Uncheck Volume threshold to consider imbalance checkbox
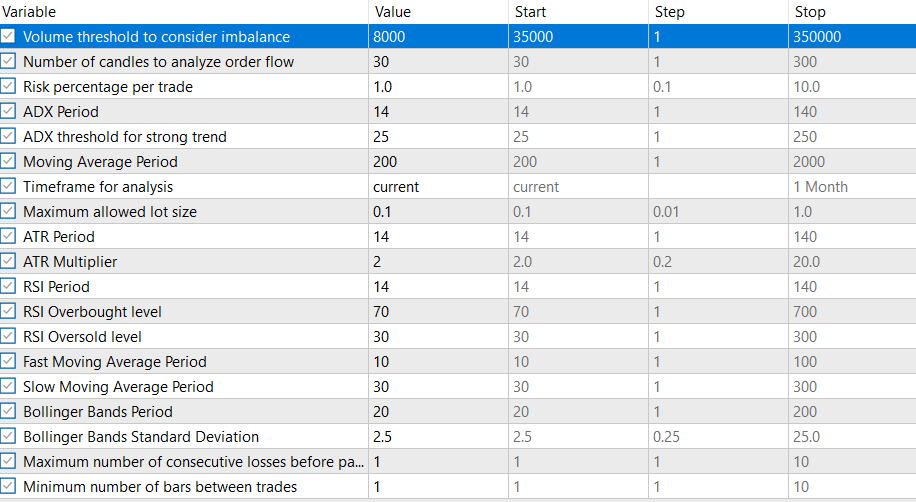This screenshot has height=502, width=916. point(8,36)
